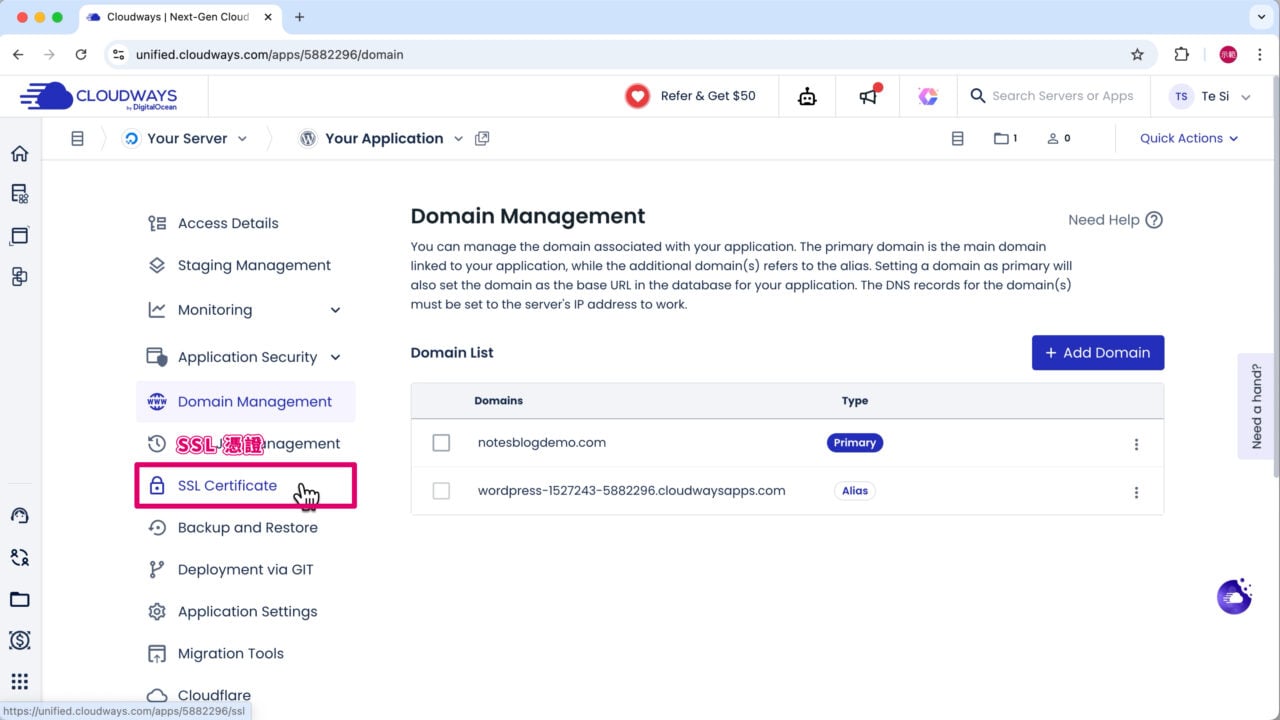
Task: Click the Add Domain button
Action: 1097,353
